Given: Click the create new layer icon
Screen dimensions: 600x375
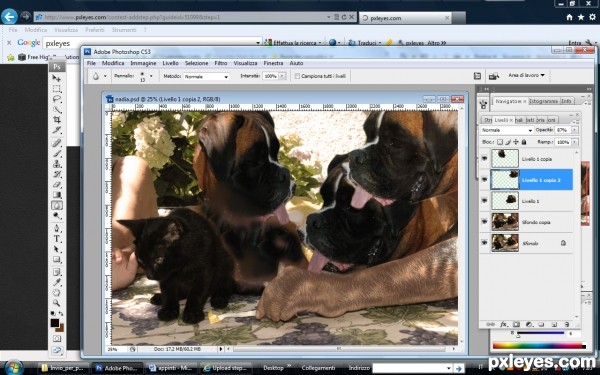Looking at the screenshot, I should 554,324.
